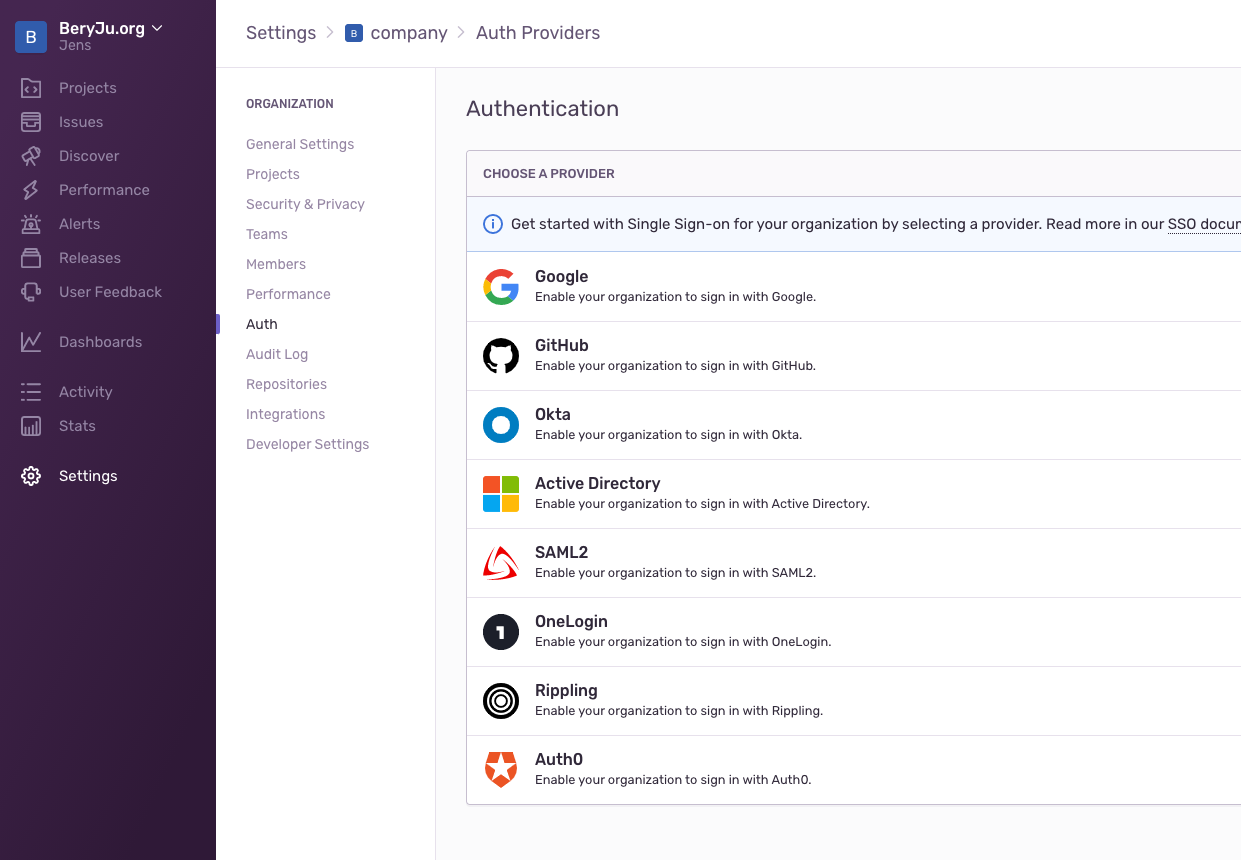
Task: Click the GitHub octocat icon
Action: tap(501, 355)
